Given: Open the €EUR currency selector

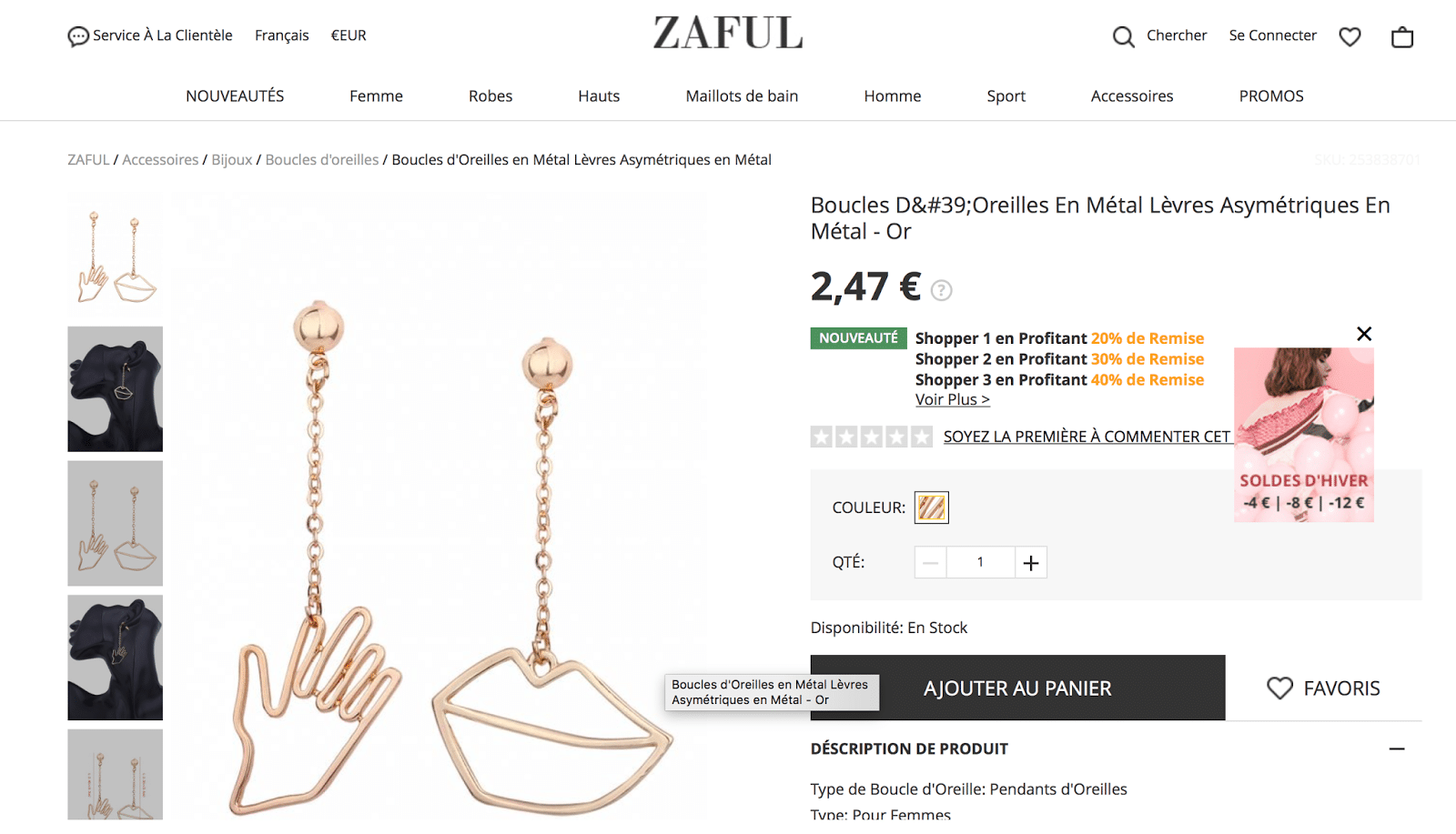Looking at the screenshot, I should pos(349,35).
